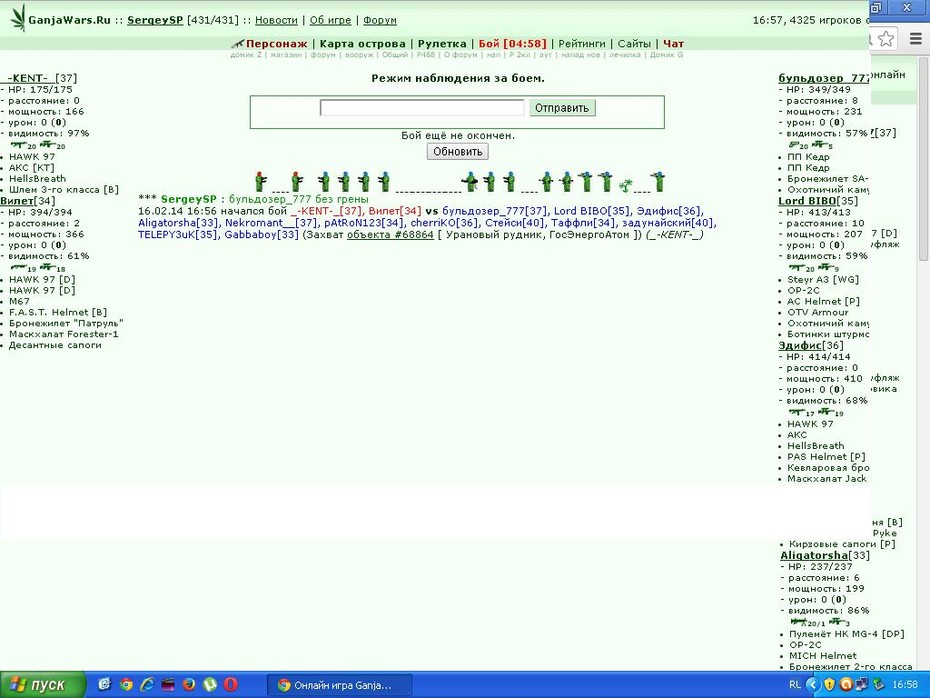Screen dimensions: 930x698
Task: Click the Обновить refresh button
Action: click(x=457, y=151)
